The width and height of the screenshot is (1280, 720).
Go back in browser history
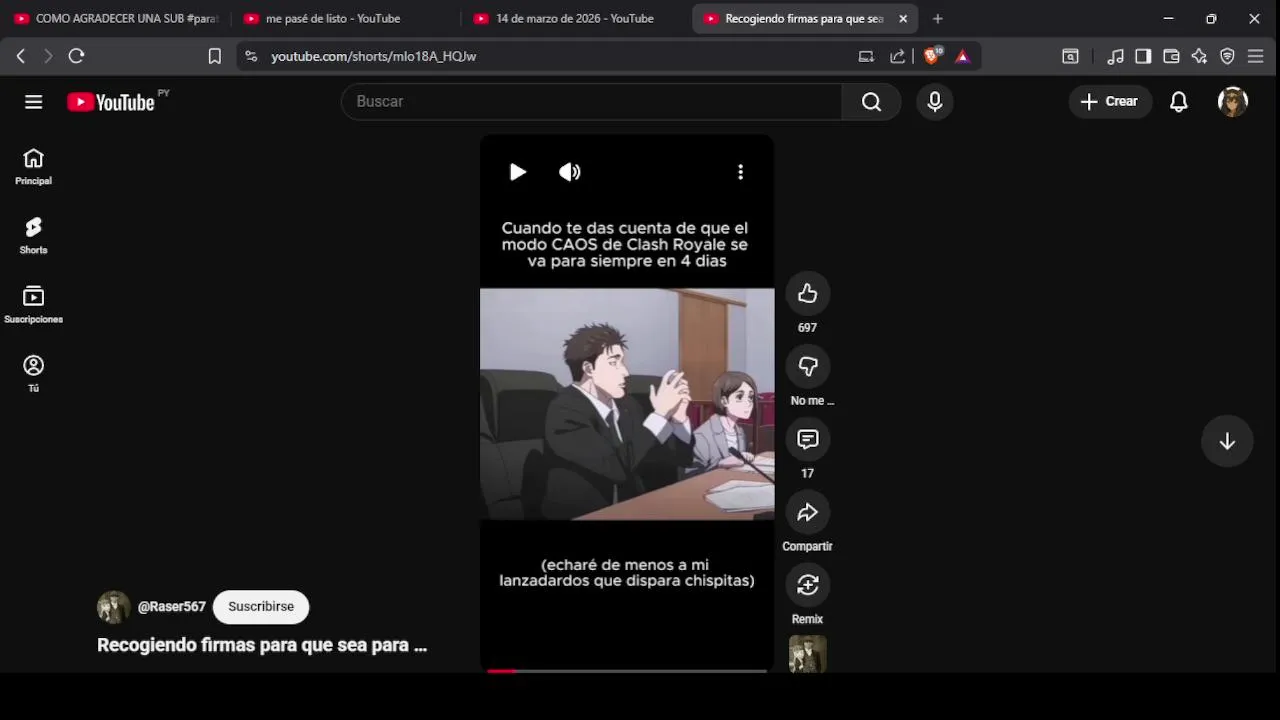21,57
